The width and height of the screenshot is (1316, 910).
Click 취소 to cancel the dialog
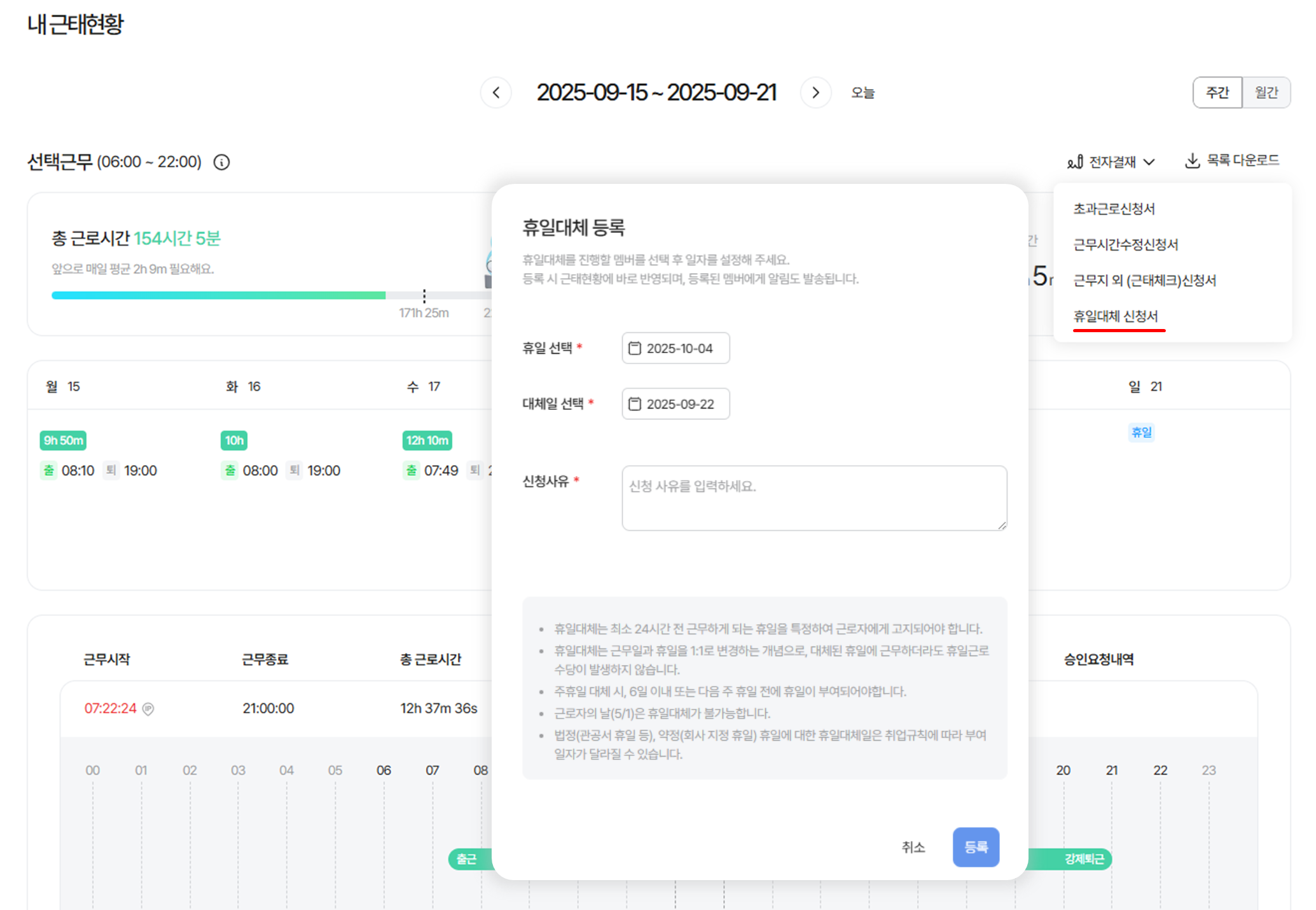click(x=913, y=847)
